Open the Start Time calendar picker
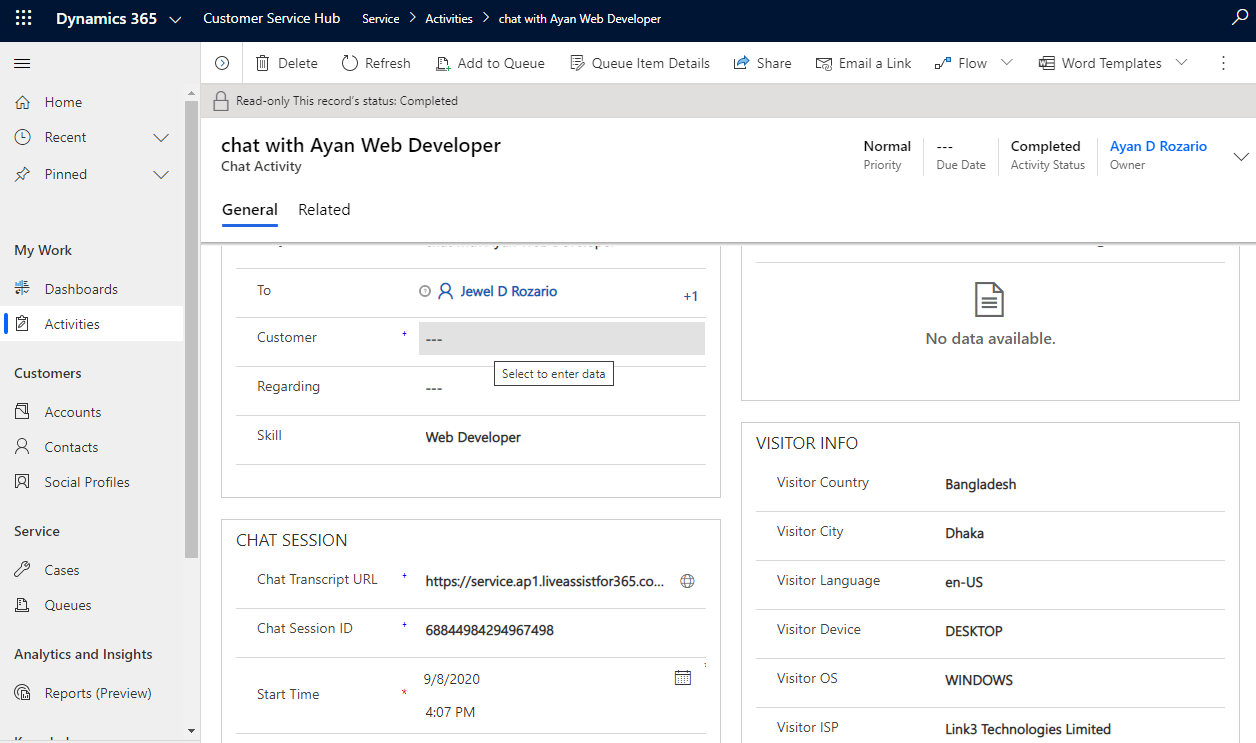The width and height of the screenshot is (1256, 743). pyautogui.click(x=683, y=678)
